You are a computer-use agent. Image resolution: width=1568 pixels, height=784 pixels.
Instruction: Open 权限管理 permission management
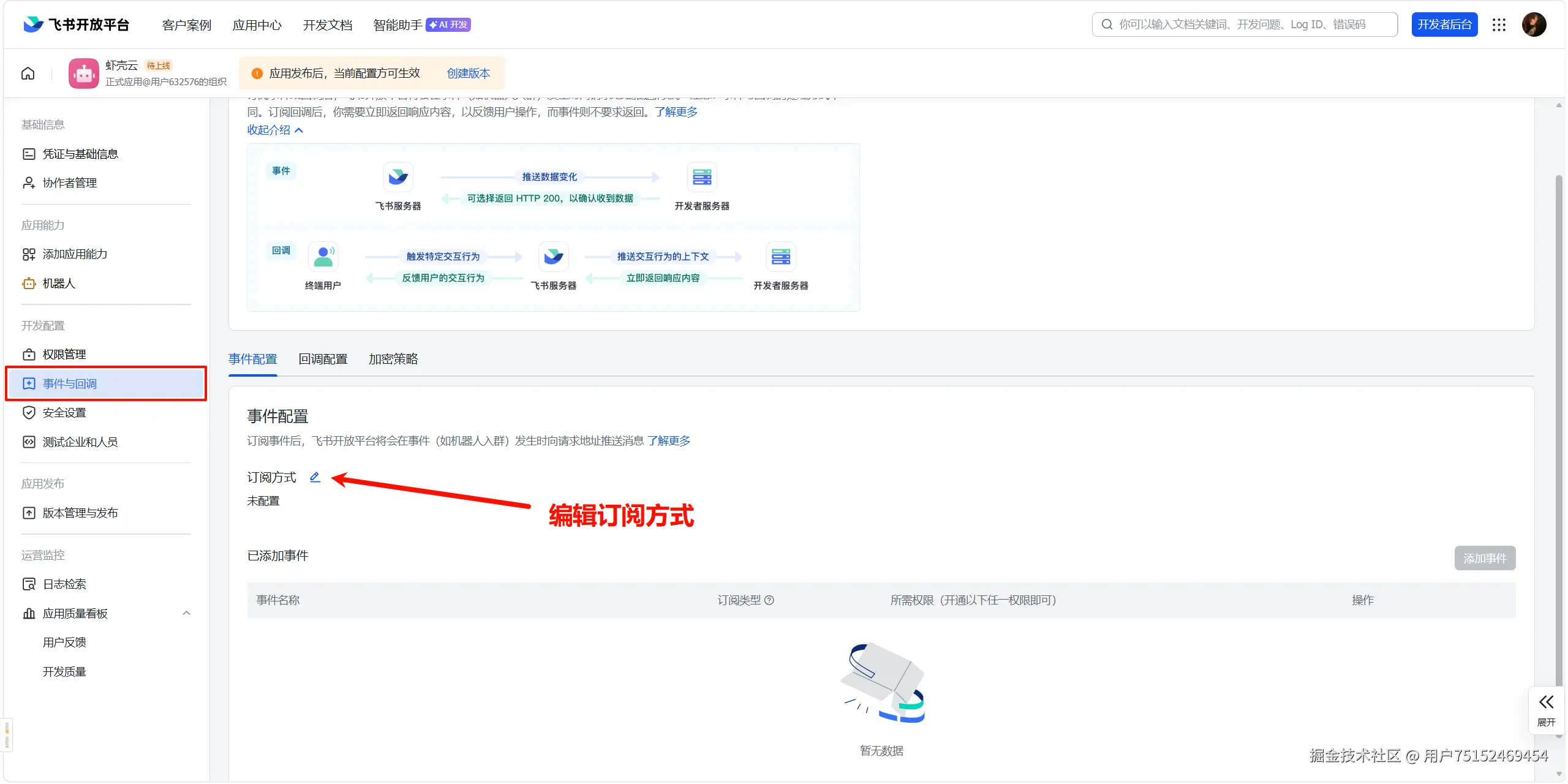(64, 354)
